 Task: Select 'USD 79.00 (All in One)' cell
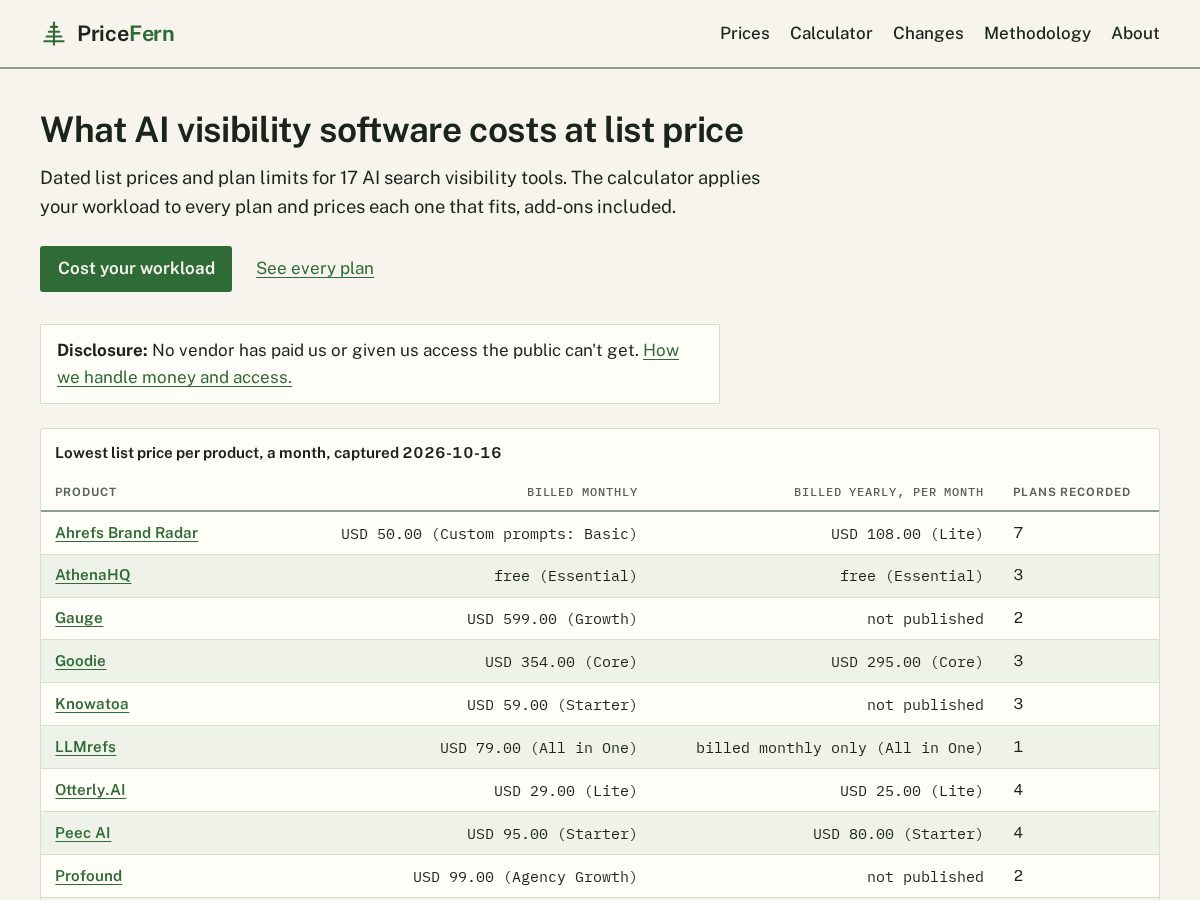pos(539,748)
